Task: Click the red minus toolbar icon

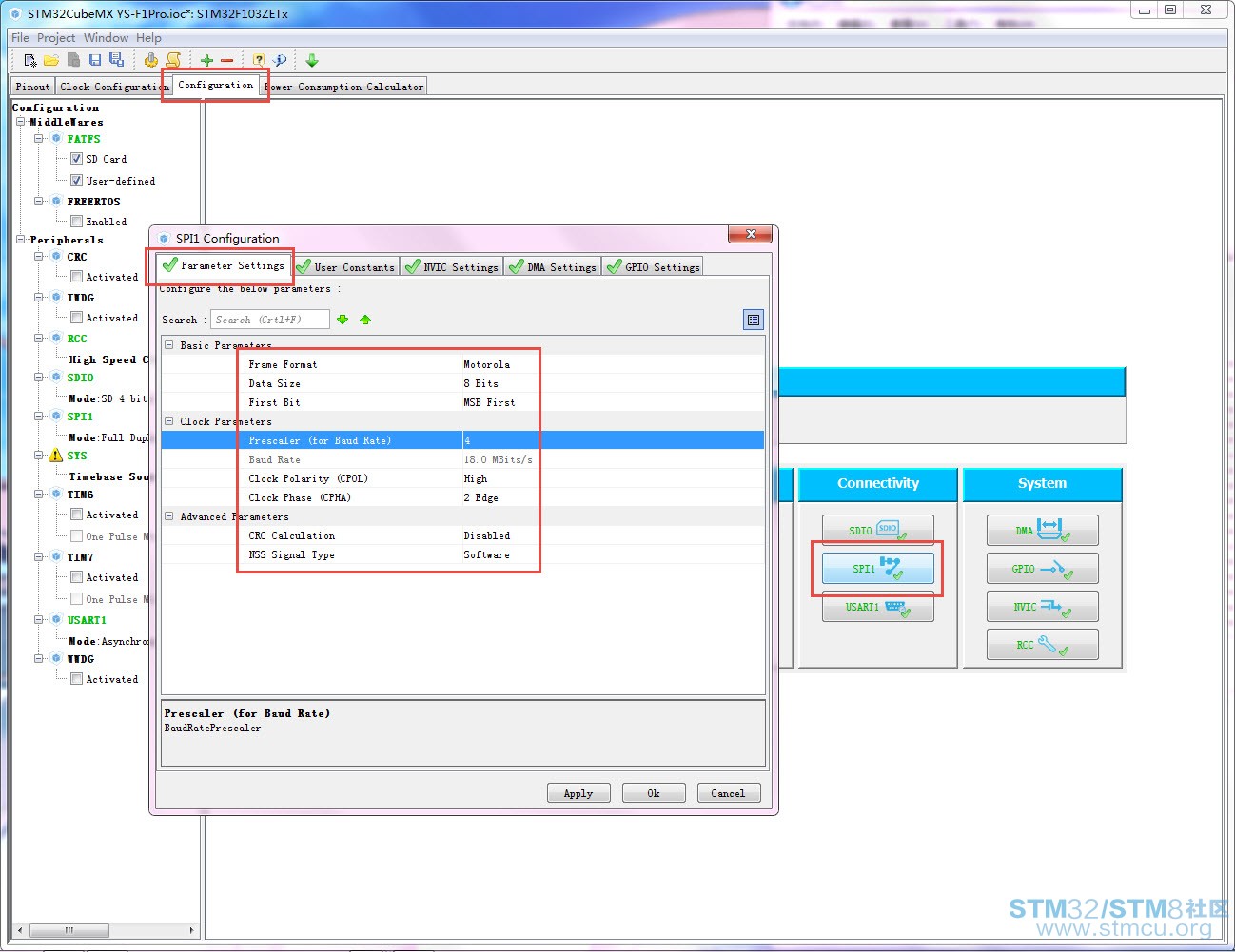Action: pyautogui.click(x=227, y=60)
